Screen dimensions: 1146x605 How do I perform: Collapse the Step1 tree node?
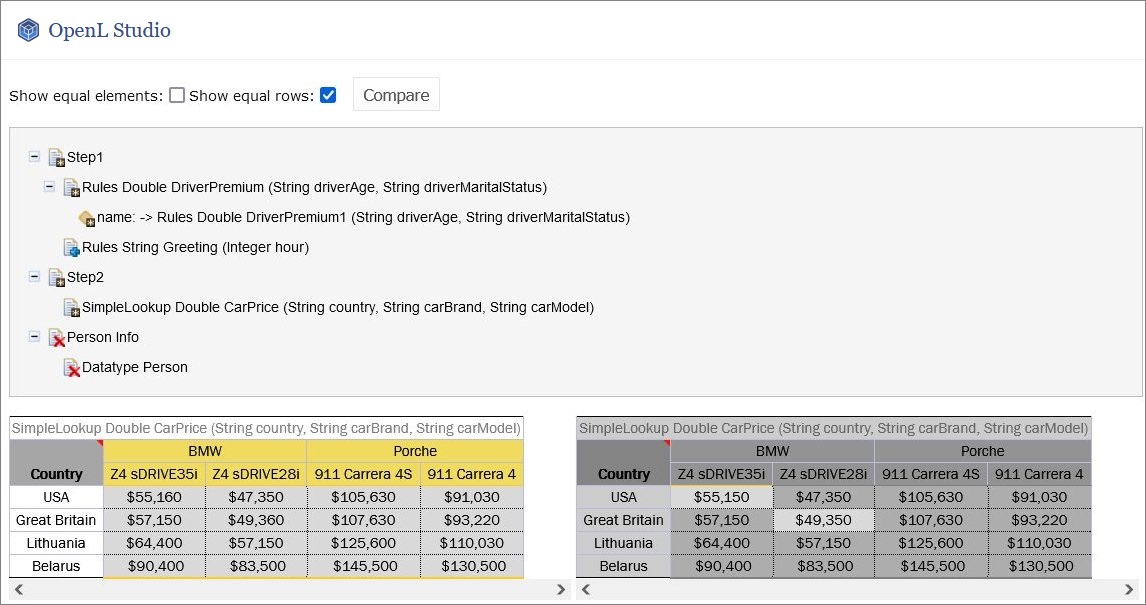(x=35, y=157)
